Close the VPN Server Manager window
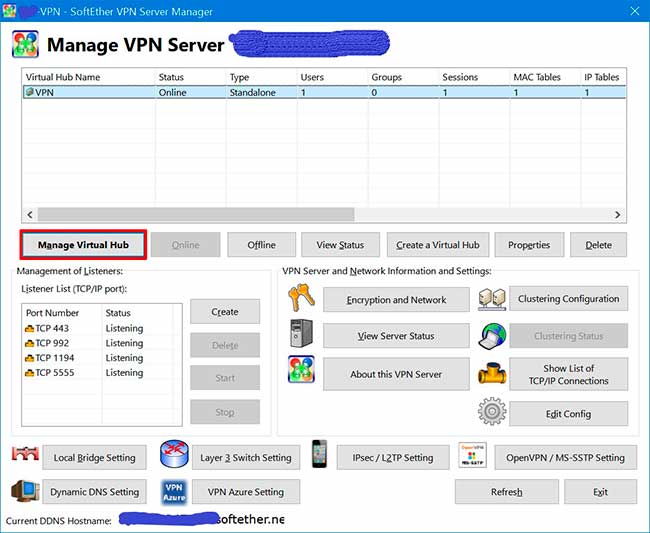This screenshot has width=650, height=533. pyautogui.click(x=635, y=11)
